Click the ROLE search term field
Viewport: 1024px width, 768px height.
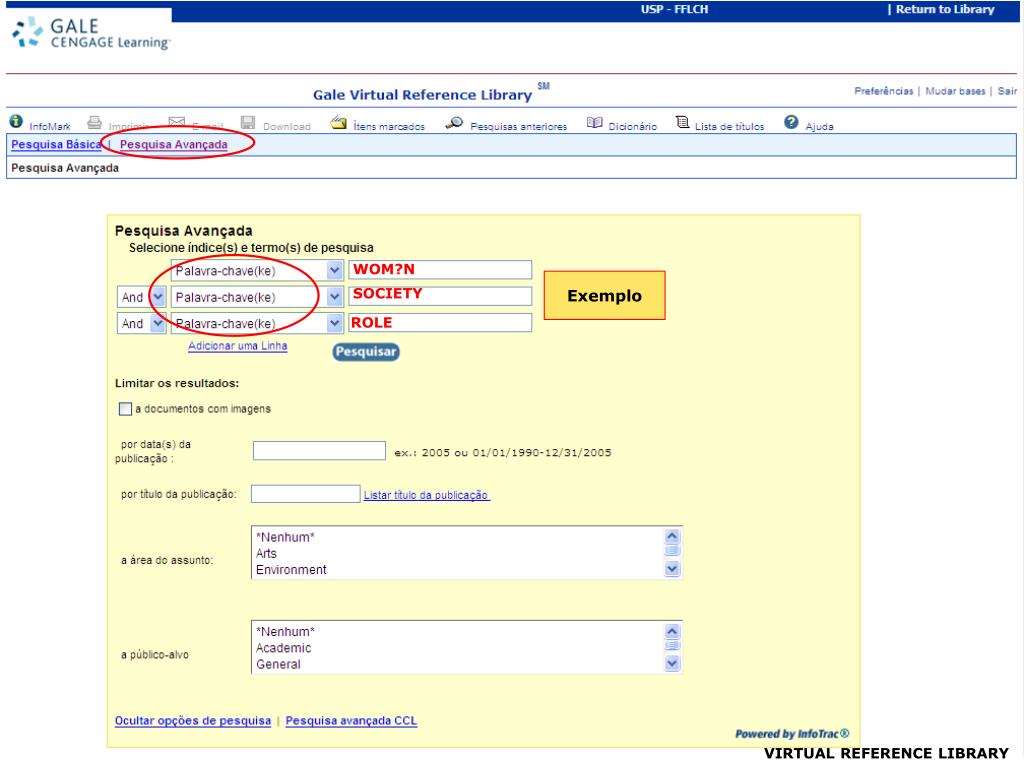tap(440, 323)
